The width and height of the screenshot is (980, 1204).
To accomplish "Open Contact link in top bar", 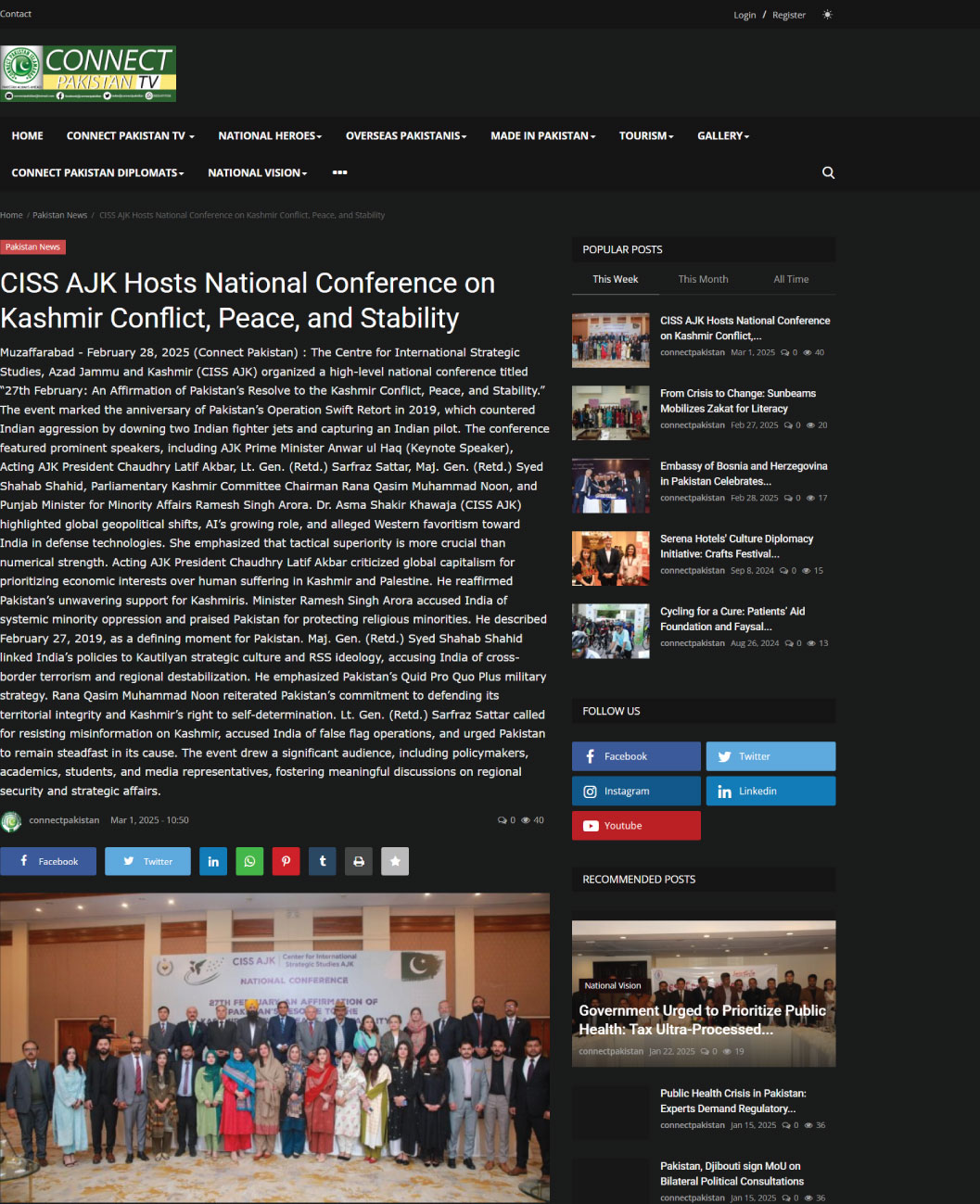I will [16, 14].
